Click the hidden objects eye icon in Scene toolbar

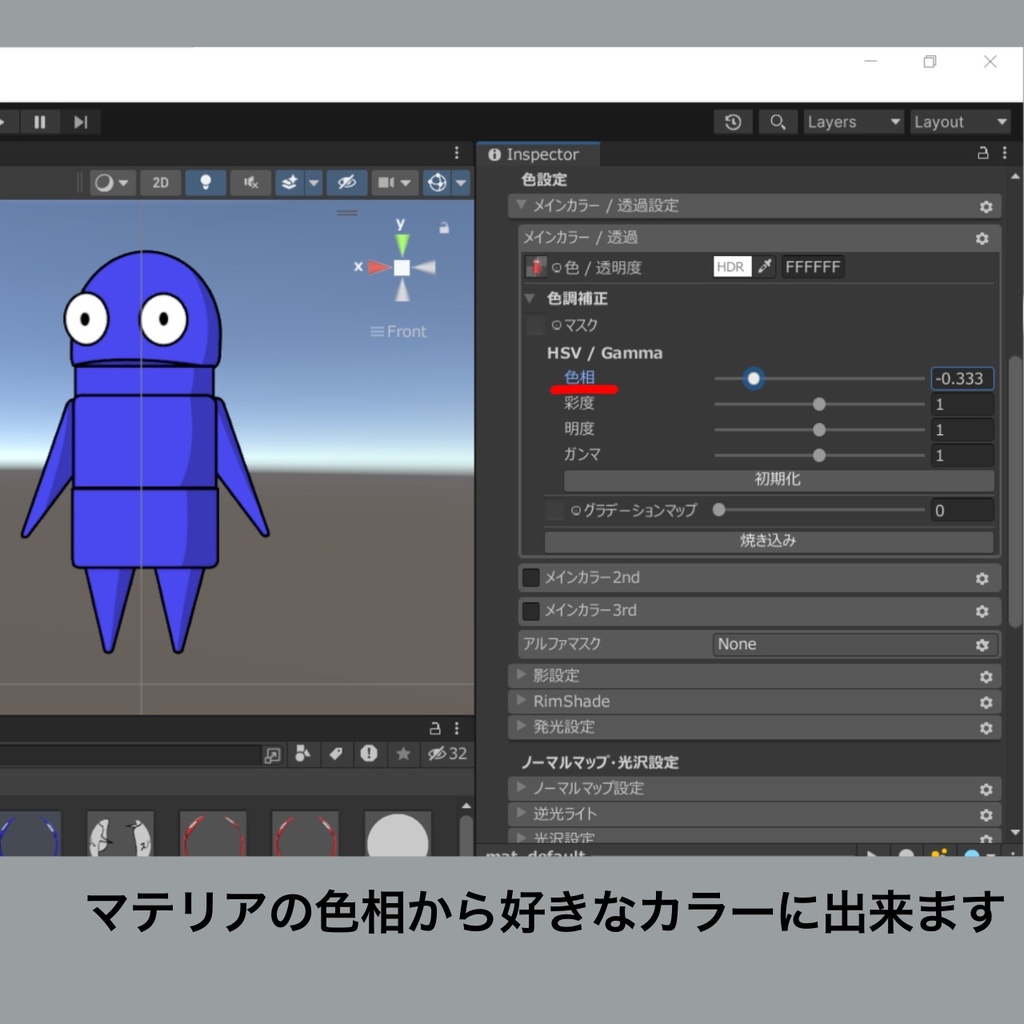point(348,182)
